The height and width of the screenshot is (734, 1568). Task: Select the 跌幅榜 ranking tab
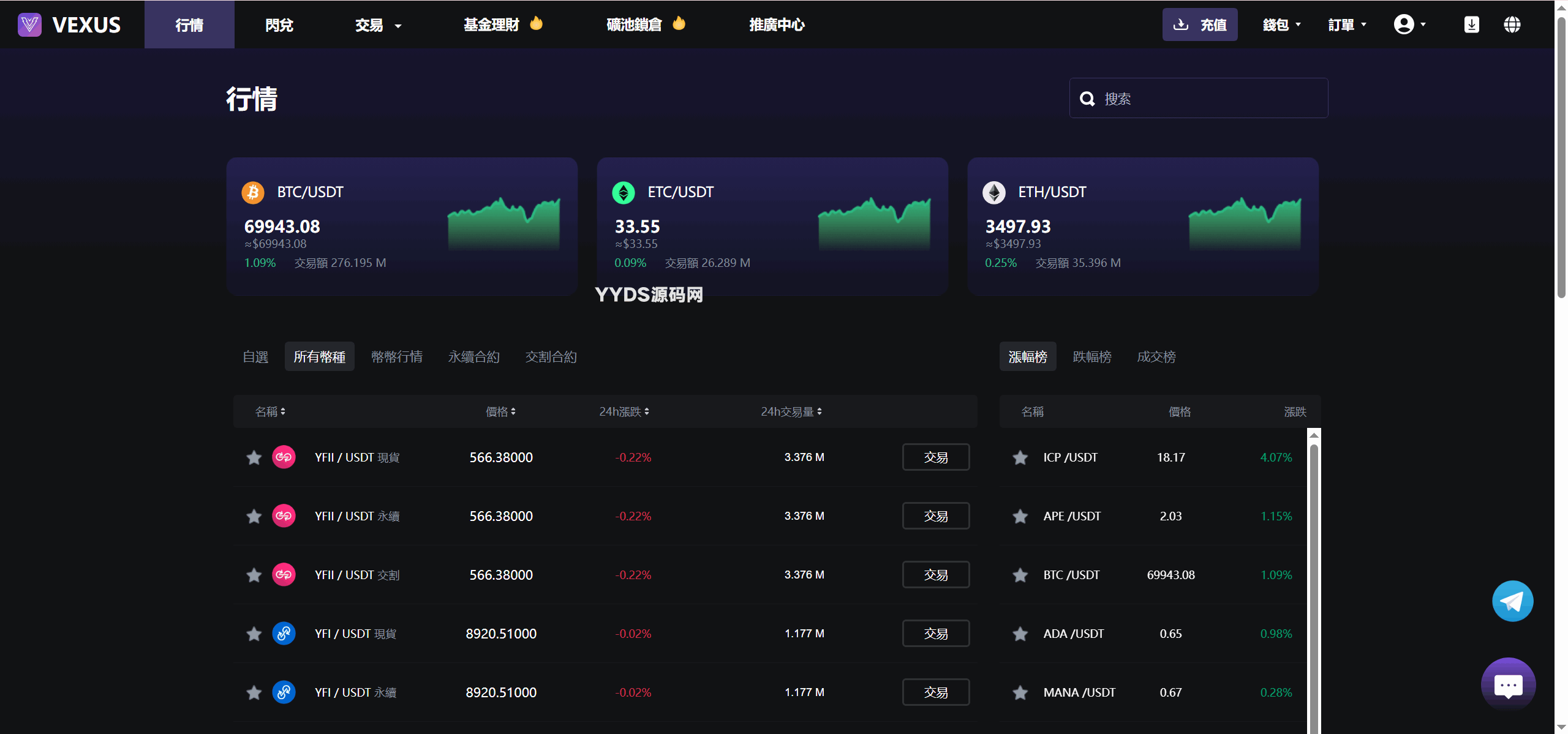point(1091,357)
